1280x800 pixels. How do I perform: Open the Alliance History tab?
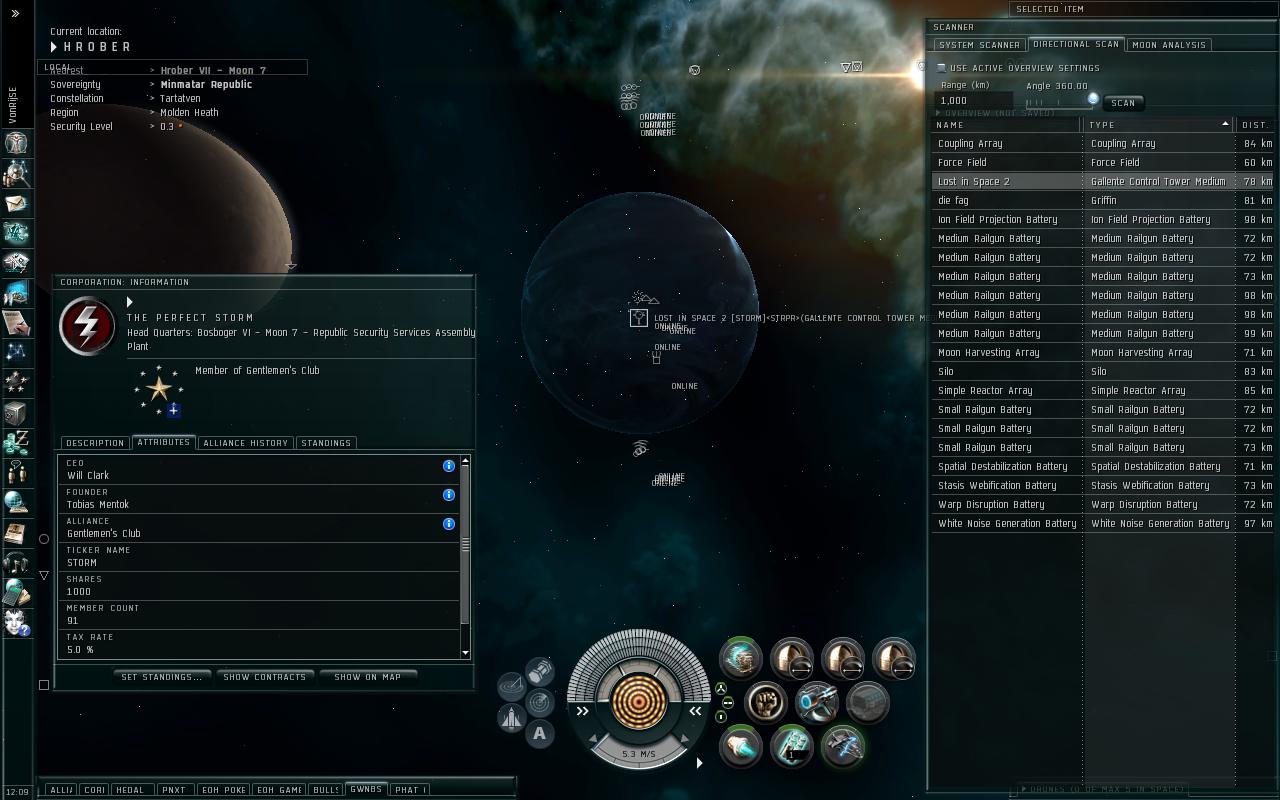tap(246, 443)
